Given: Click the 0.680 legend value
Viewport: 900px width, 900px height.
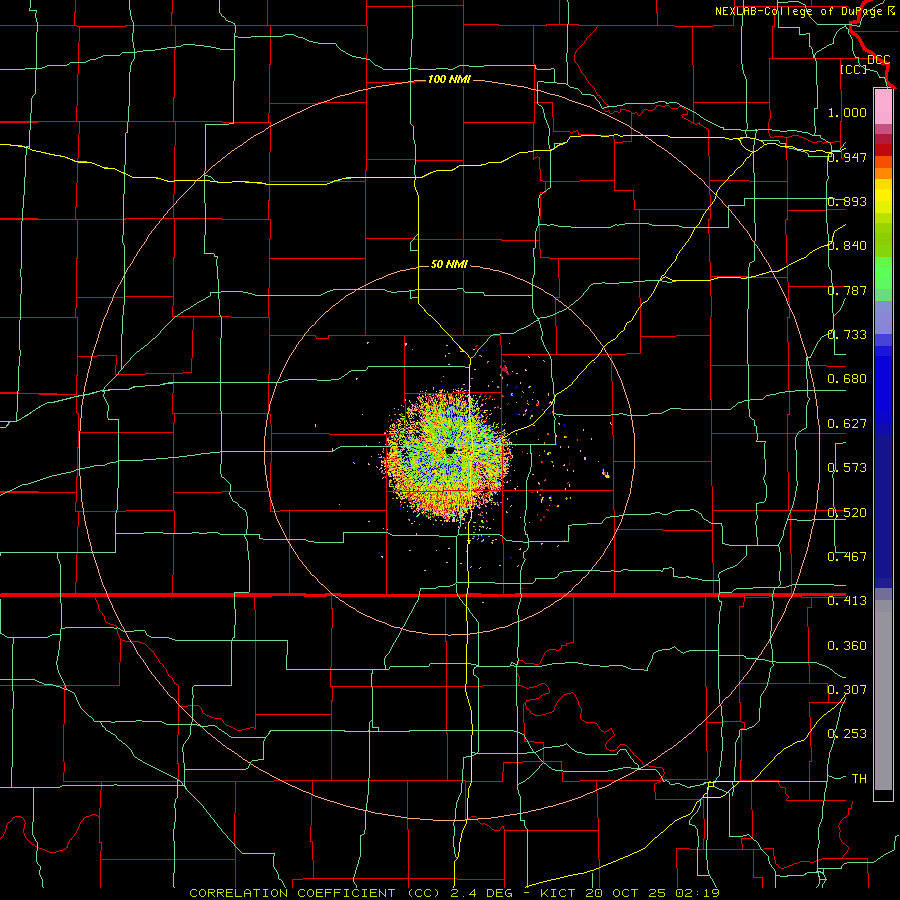Looking at the screenshot, I should click(x=847, y=379).
